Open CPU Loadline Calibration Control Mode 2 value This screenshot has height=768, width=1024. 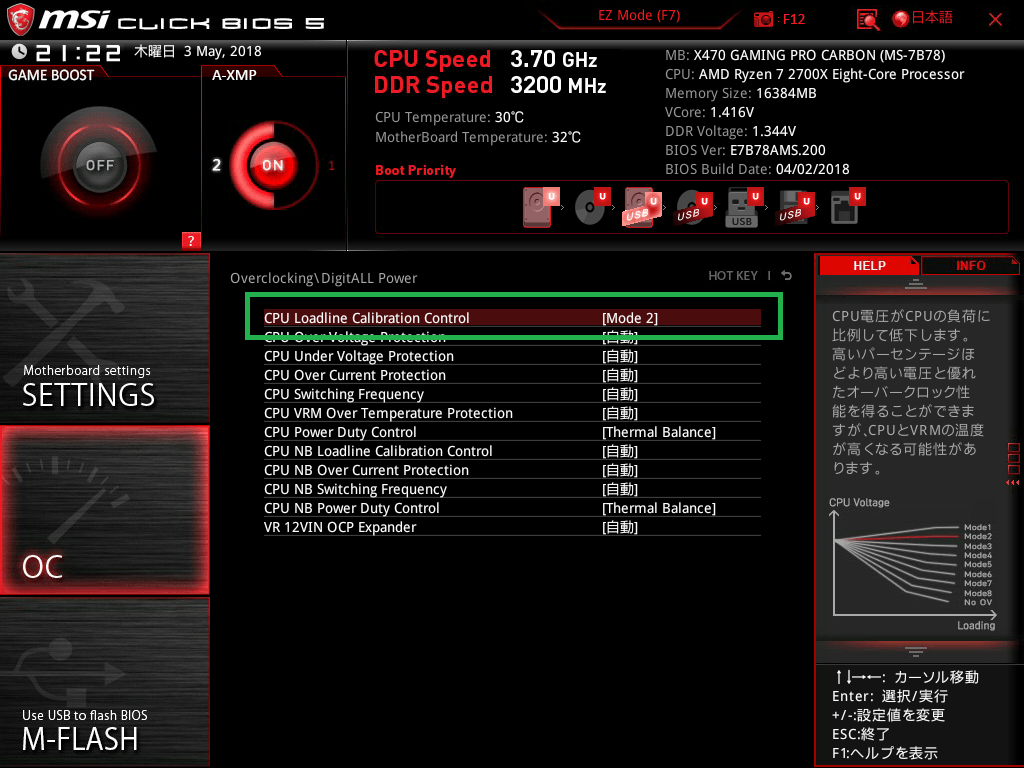coord(630,318)
